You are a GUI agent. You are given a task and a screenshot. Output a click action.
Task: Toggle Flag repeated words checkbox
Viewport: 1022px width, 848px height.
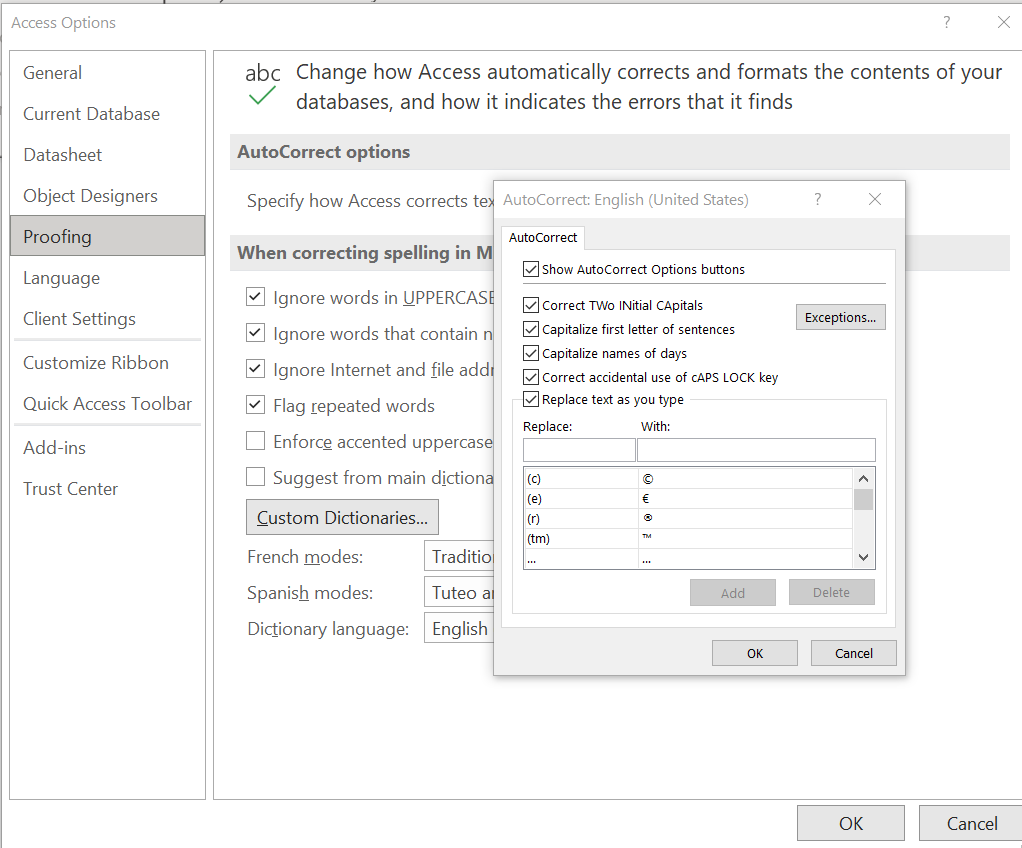coord(256,405)
